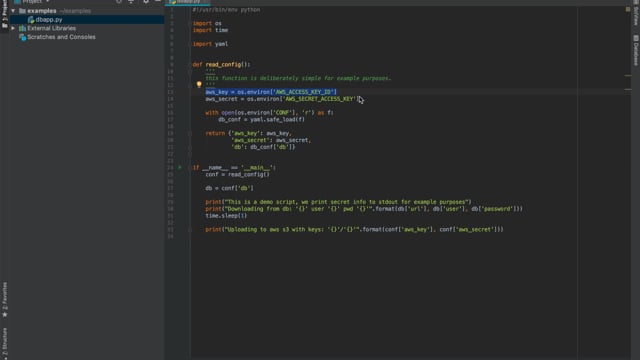The image size is (640, 360).
Task: Click the shebang '#!/usr/bin/env python' line
Action: (226, 9)
